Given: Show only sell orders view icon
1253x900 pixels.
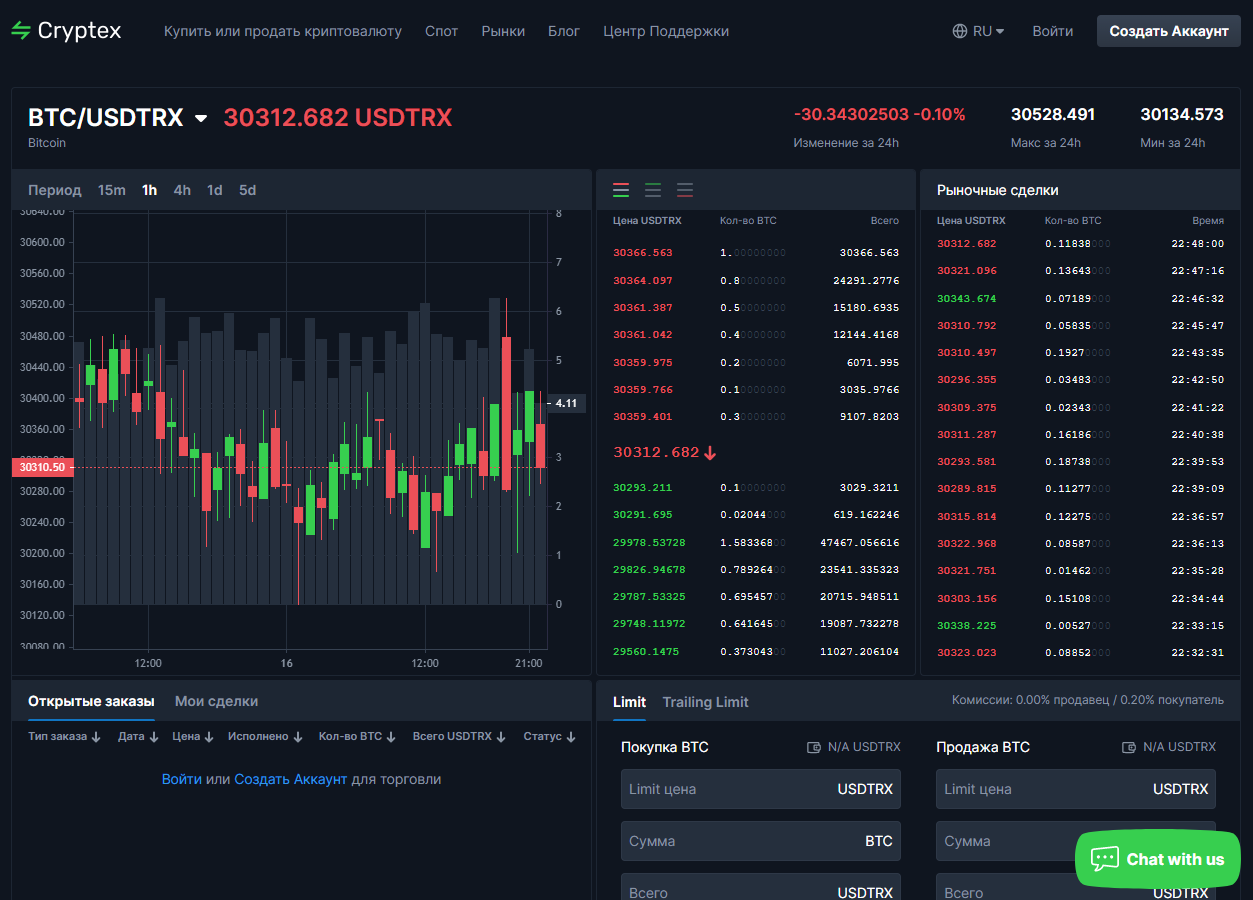Looking at the screenshot, I should click(685, 190).
